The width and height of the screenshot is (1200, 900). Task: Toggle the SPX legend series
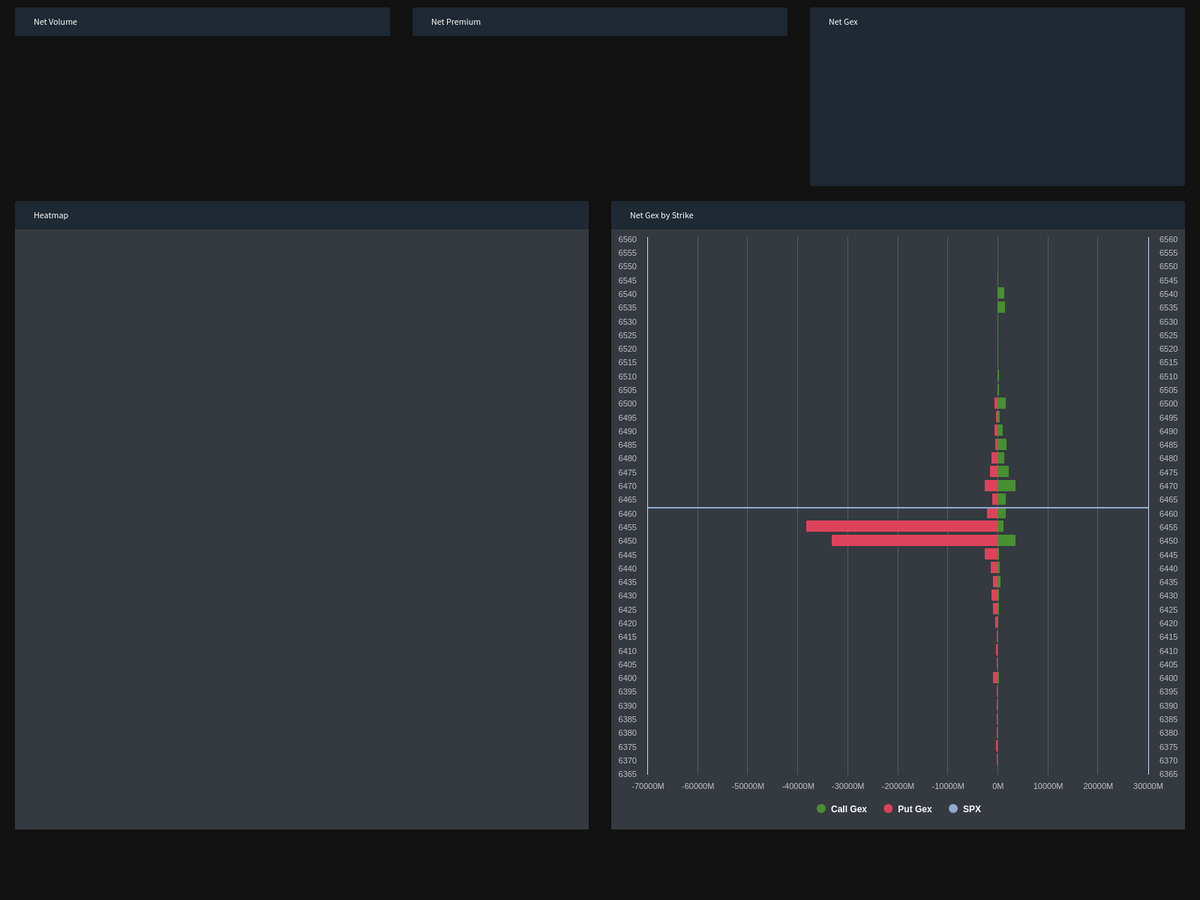coord(965,809)
